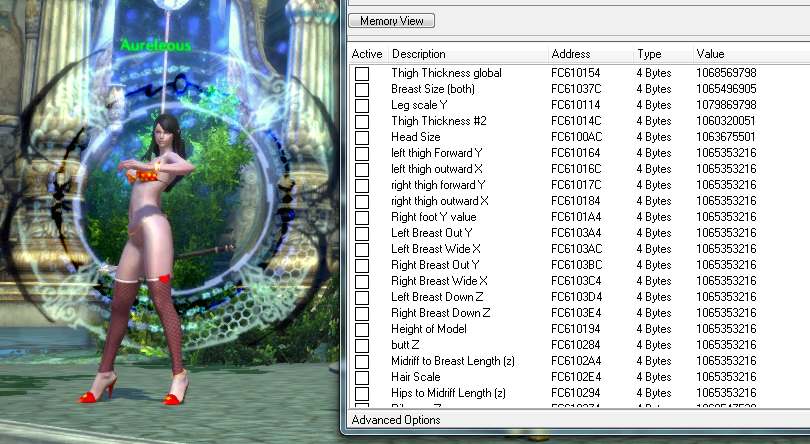
Task: Enable Thigh Thickness global checkbox
Action: point(361,74)
